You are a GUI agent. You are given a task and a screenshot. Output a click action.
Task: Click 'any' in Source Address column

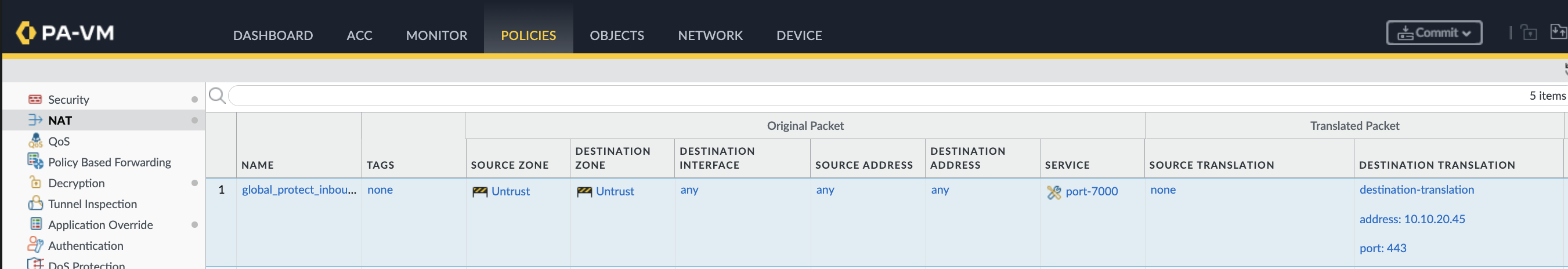pyautogui.click(x=825, y=190)
